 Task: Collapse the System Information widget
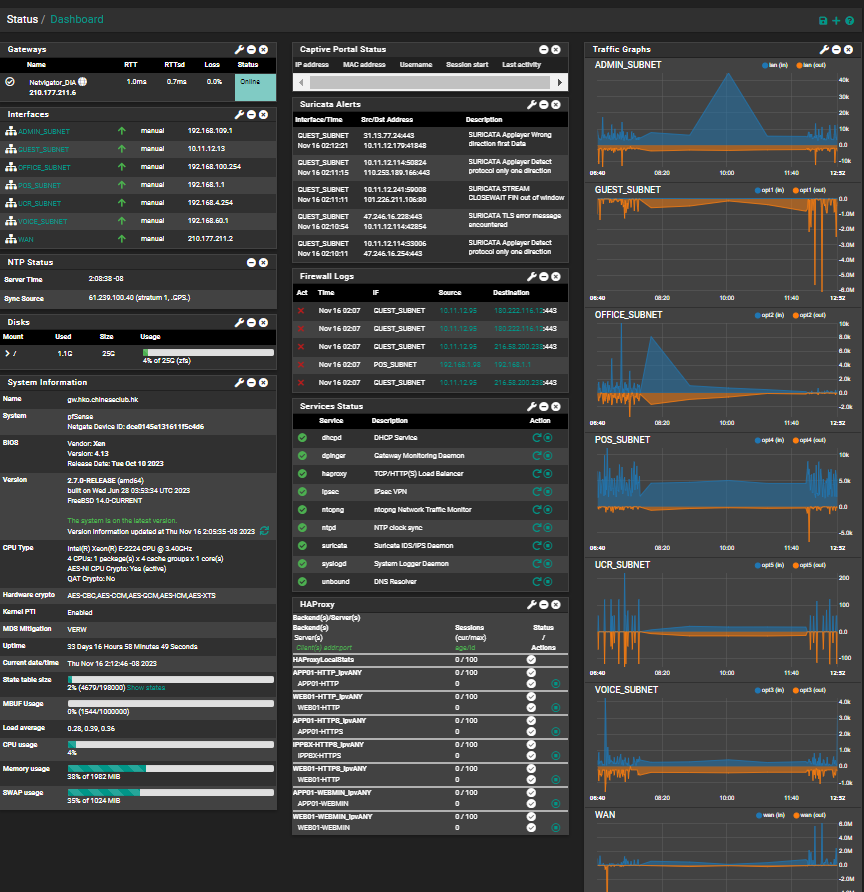tap(251, 382)
